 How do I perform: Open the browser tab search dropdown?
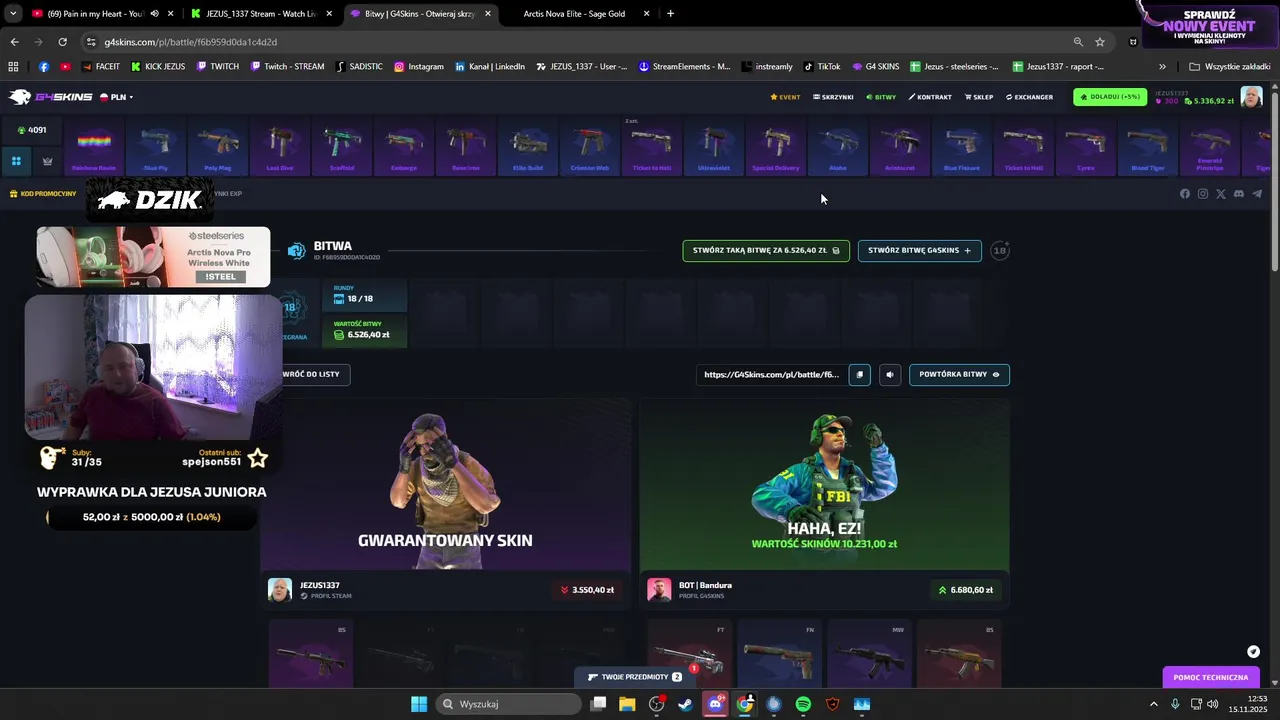pos(13,14)
